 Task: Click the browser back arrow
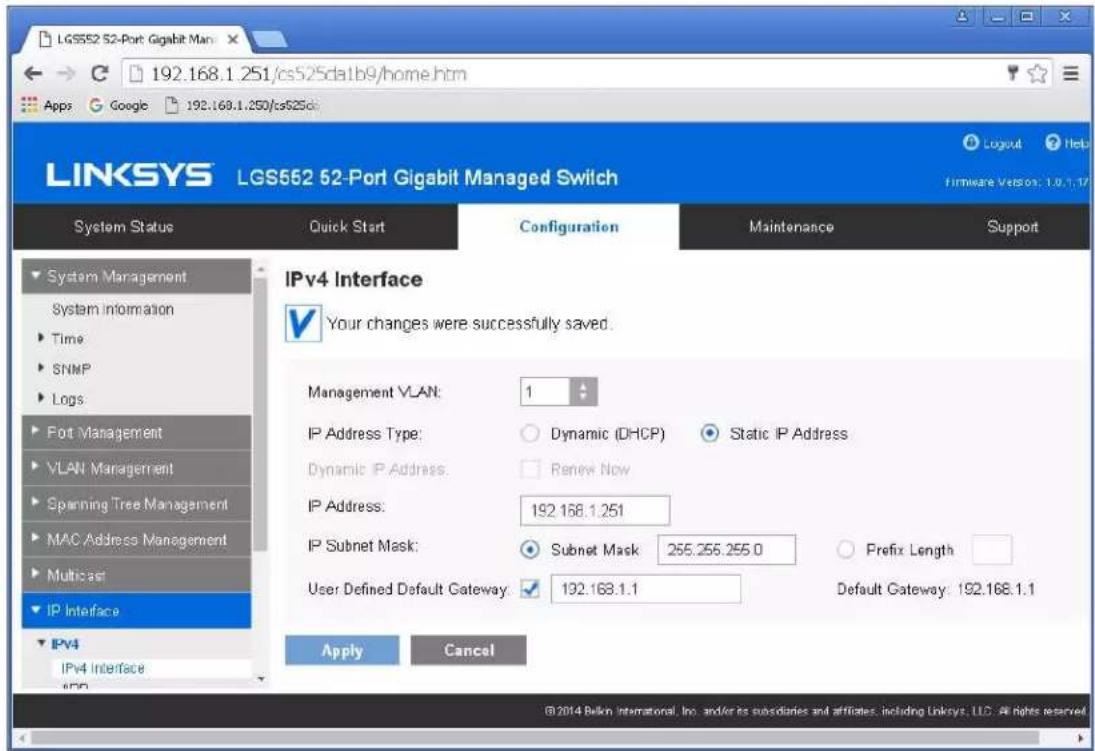(x=33, y=73)
